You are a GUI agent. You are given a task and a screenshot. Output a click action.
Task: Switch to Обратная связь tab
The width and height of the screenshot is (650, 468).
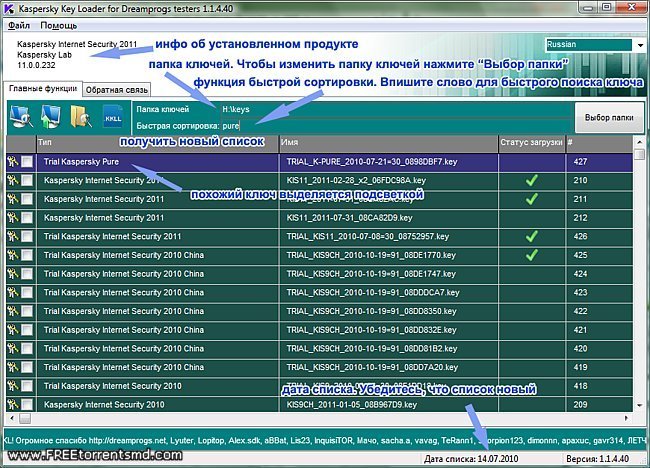tap(116, 90)
